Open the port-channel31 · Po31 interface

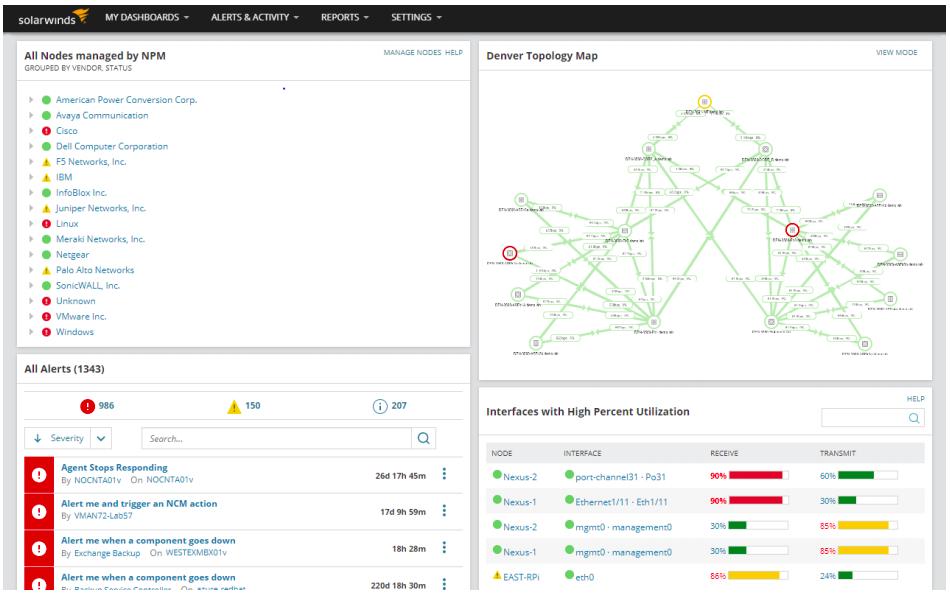point(620,477)
